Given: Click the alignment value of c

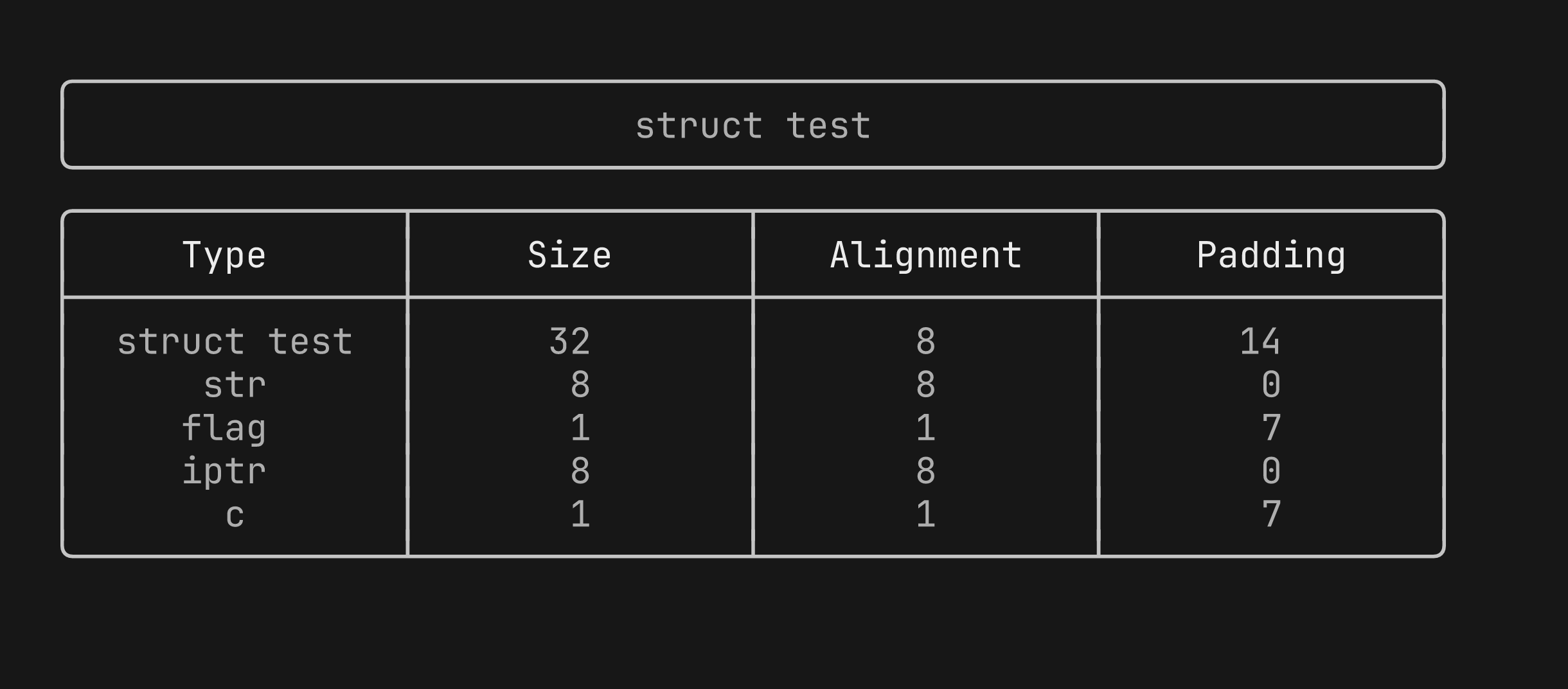Looking at the screenshot, I should [x=925, y=515].
